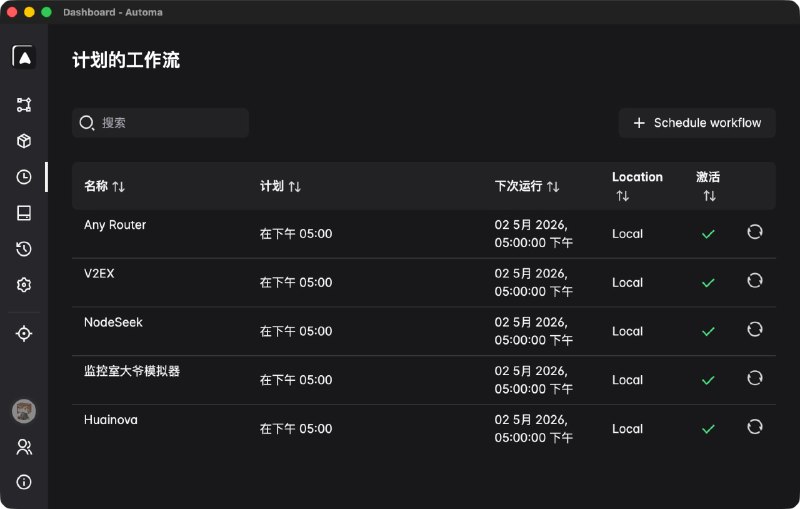
Task: Refresh the Any Router schedule
Action: pyautogui.click(x=755, y=232)
